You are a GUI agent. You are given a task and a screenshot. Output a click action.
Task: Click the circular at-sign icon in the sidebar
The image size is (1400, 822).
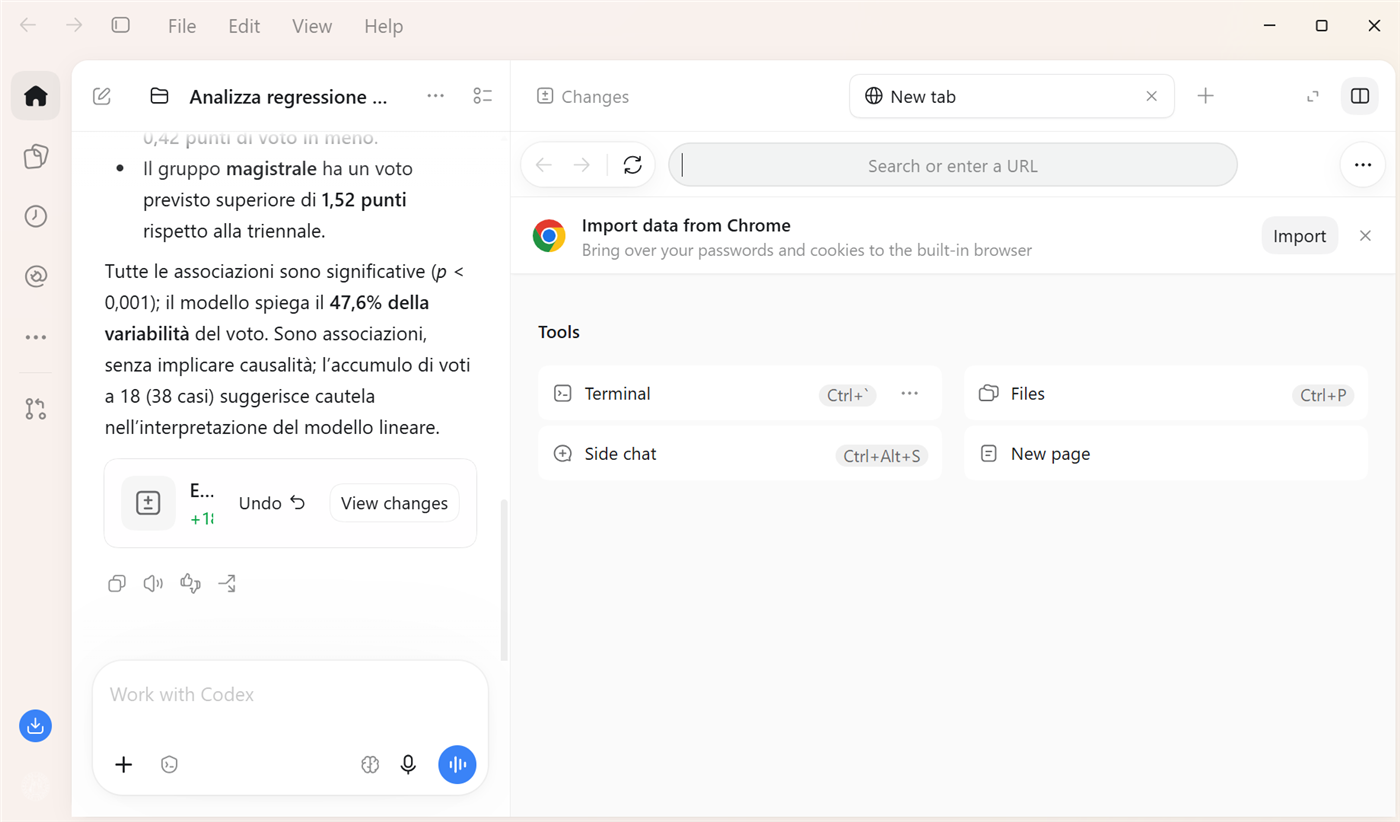click(x=36, y=277)
